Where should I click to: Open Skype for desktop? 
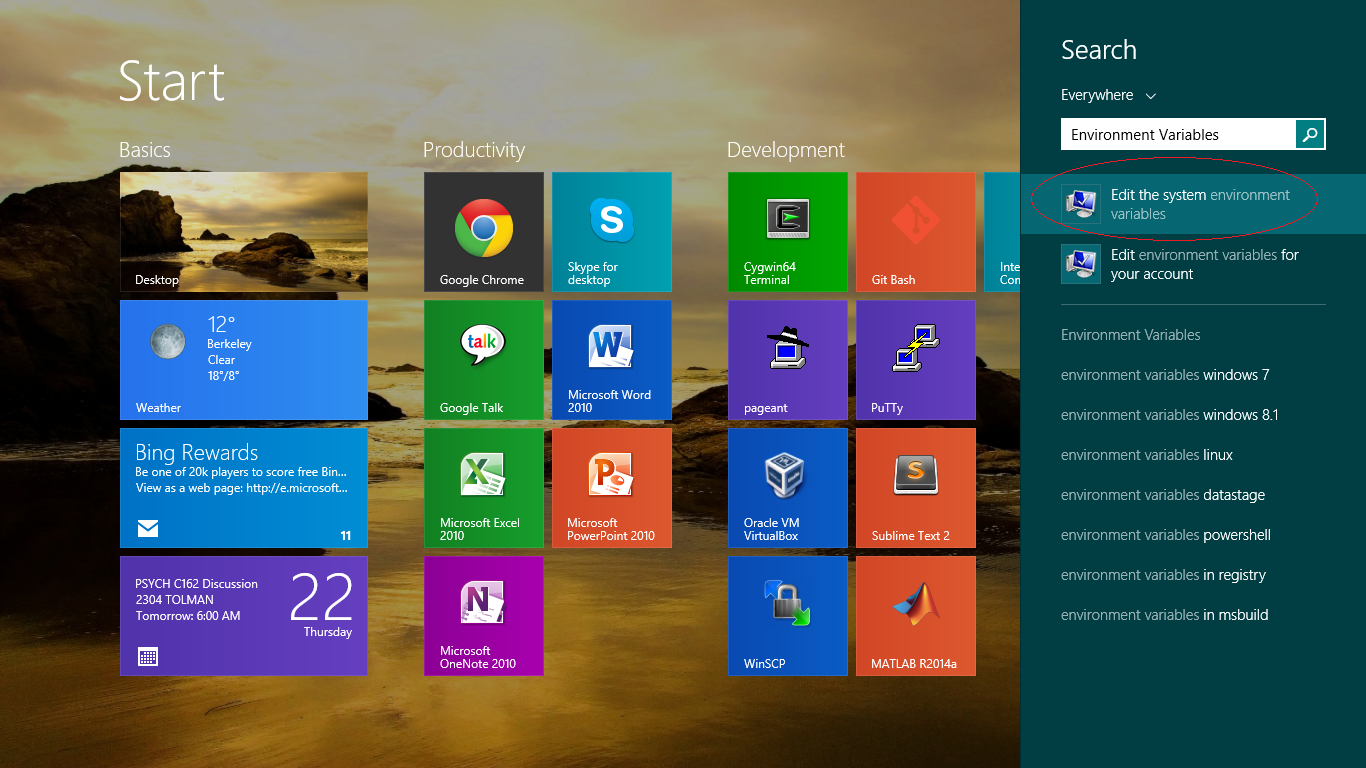[x=611, y=232]
